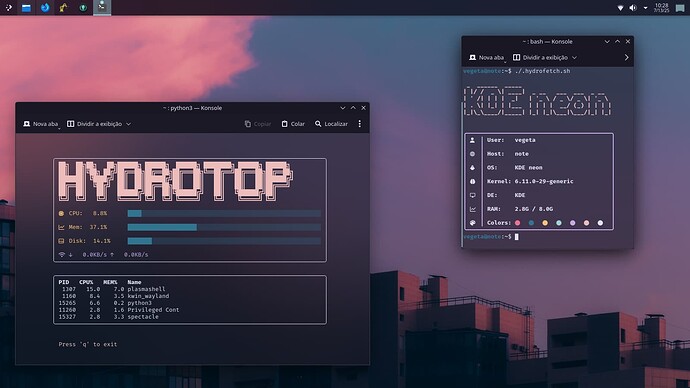This screenshot has height=388, width=690.
Task: Click Nova aba in python3 Konsole
Action: (x=40, y=124)
